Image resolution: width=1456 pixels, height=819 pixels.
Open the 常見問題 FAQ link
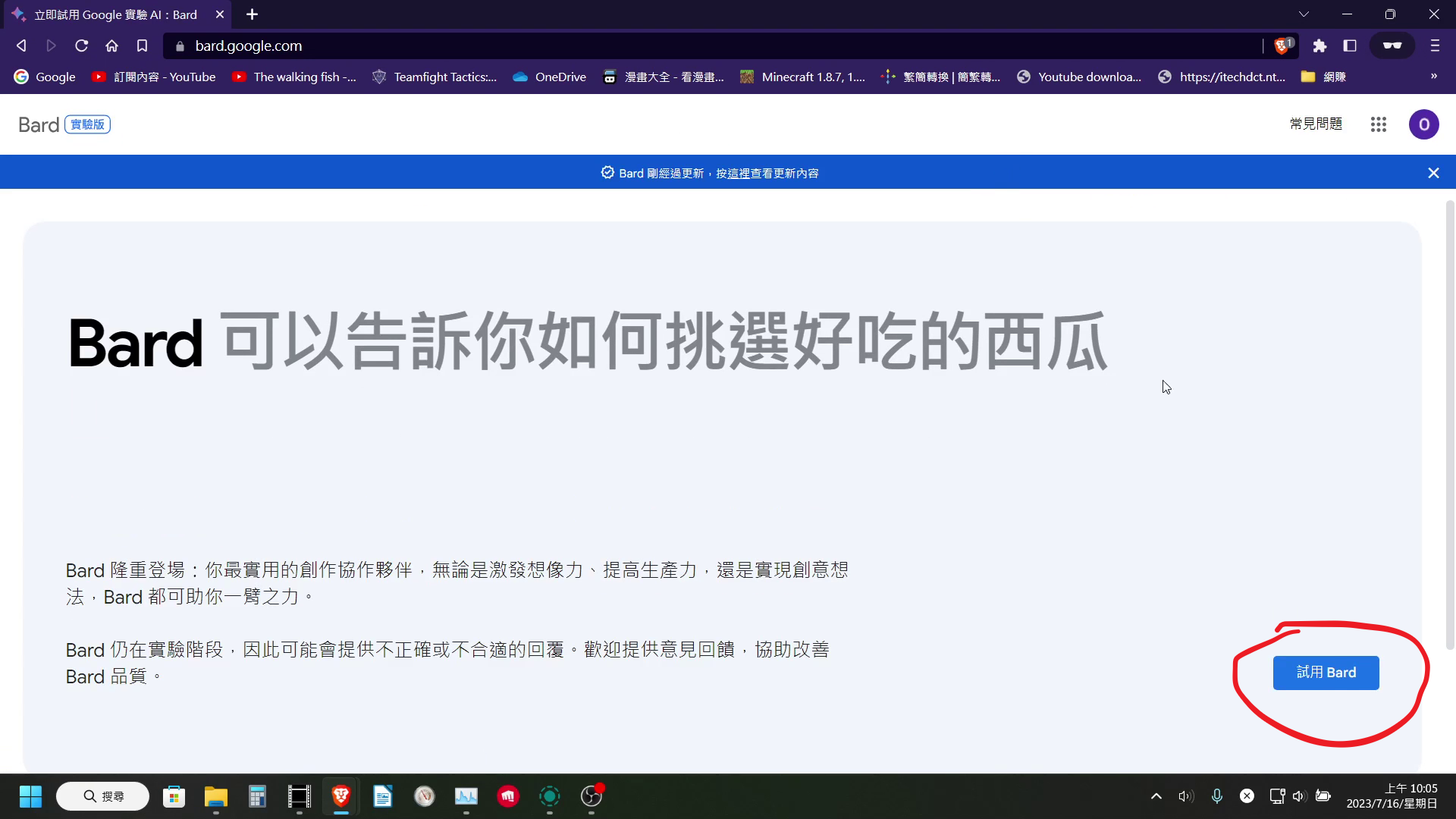pyautogui.click(x=1316, y=124)
